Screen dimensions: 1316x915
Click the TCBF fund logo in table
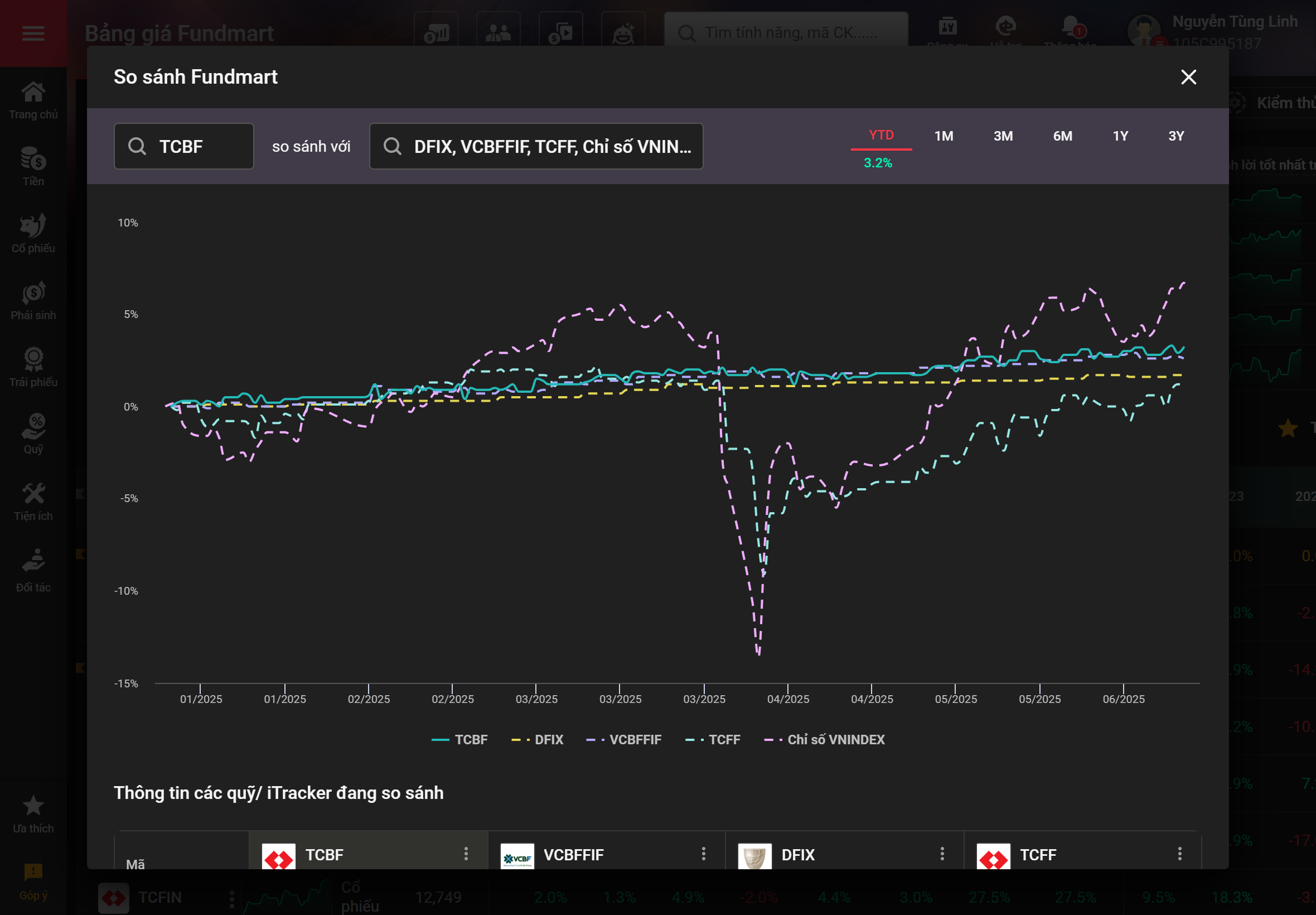tap(278, 856)
